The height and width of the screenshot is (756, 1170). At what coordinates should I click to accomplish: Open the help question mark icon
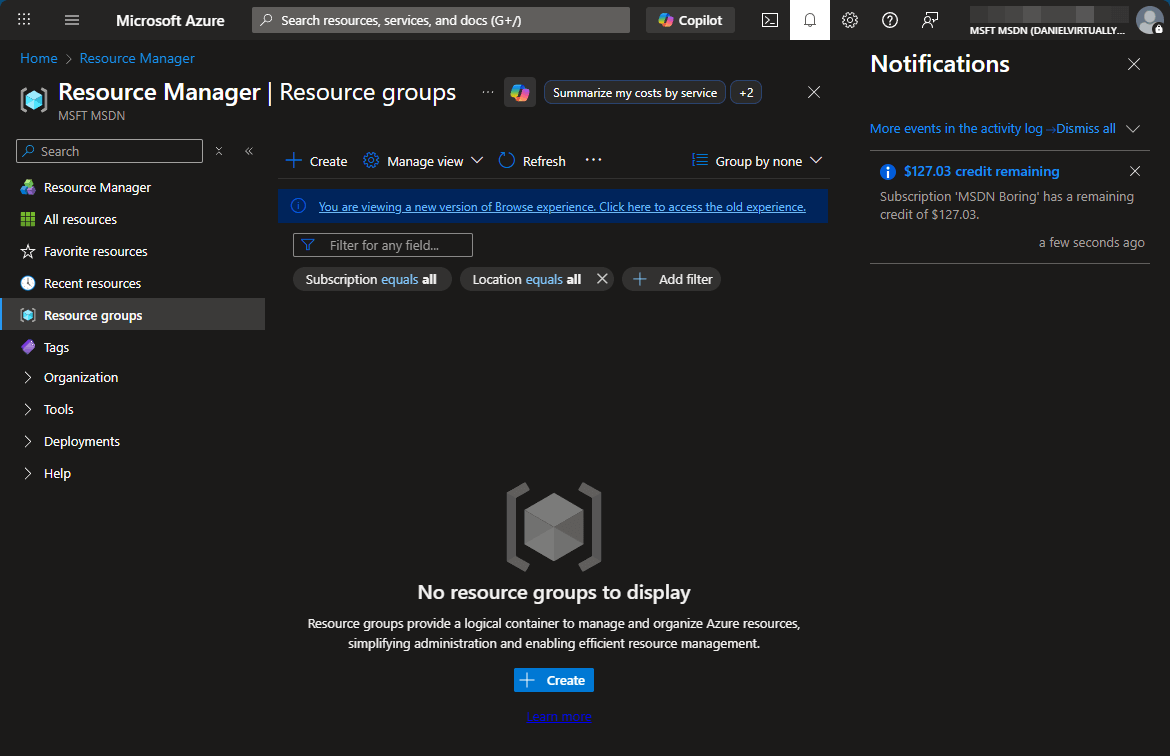(889, 20)
